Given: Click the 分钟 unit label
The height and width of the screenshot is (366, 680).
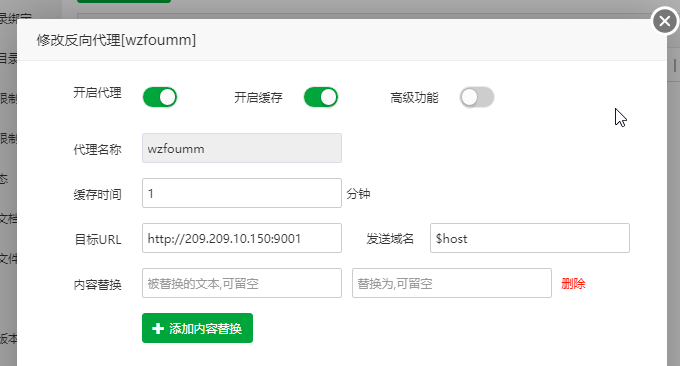Looking at the screenshot, I should (358, 193).
